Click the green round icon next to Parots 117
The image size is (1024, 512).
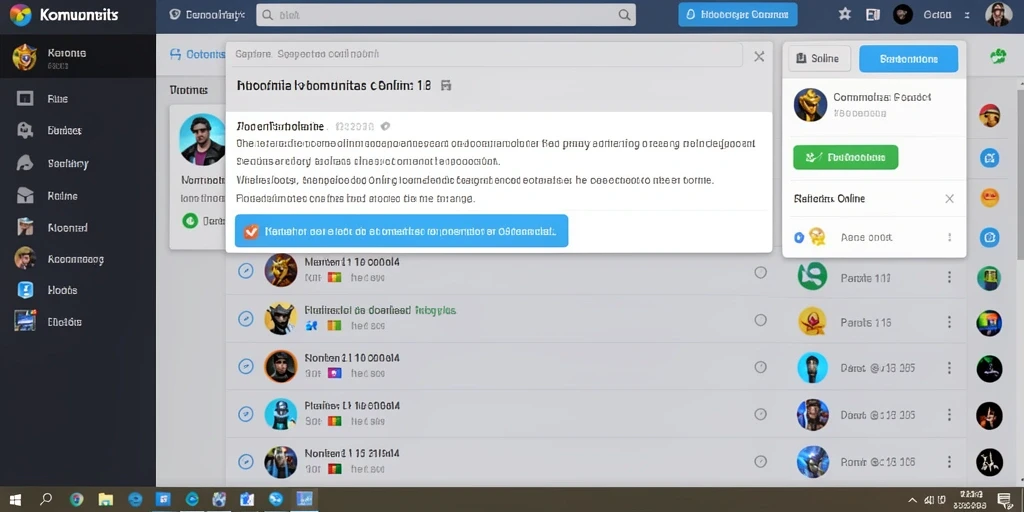812,277
